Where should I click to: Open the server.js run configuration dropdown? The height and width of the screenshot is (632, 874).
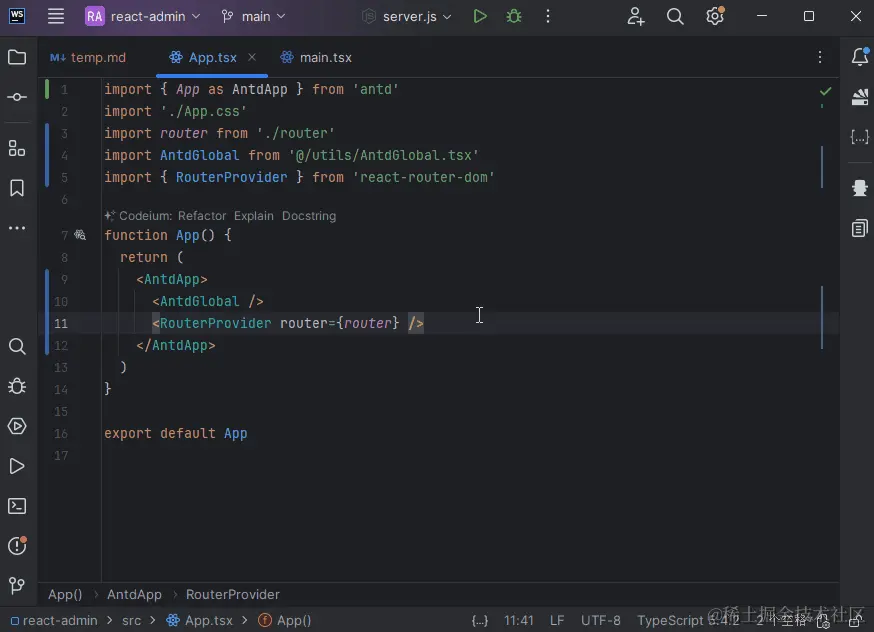coord(407,16)
